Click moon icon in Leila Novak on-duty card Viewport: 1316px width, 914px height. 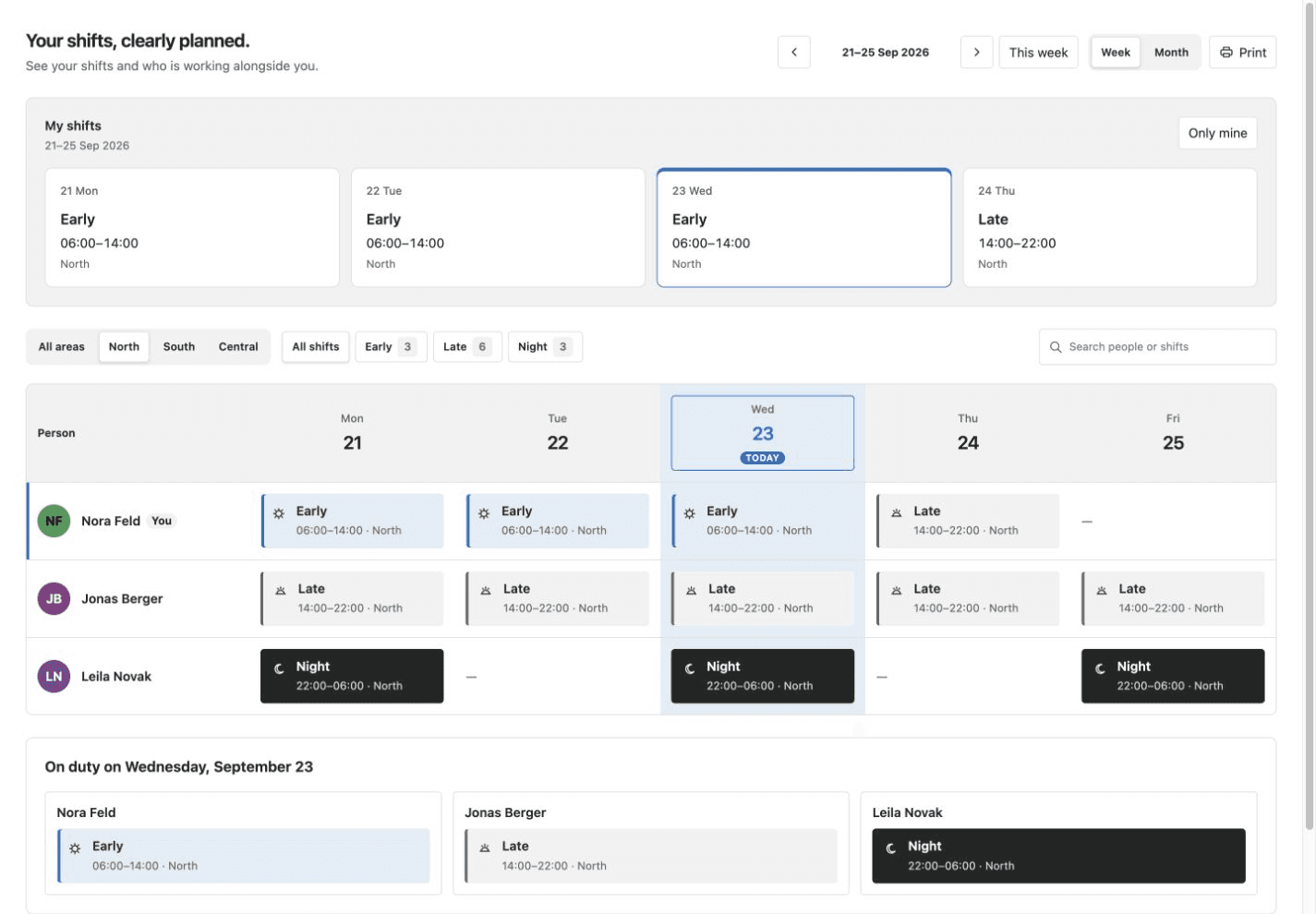[891, 848]
